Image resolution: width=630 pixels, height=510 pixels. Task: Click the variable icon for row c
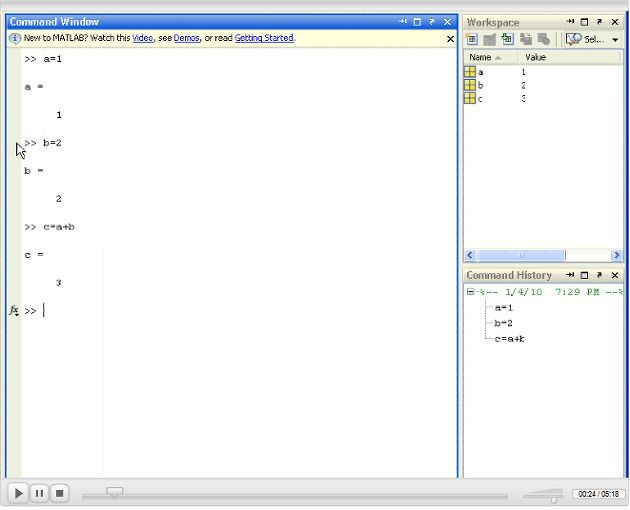coord(470,98)
